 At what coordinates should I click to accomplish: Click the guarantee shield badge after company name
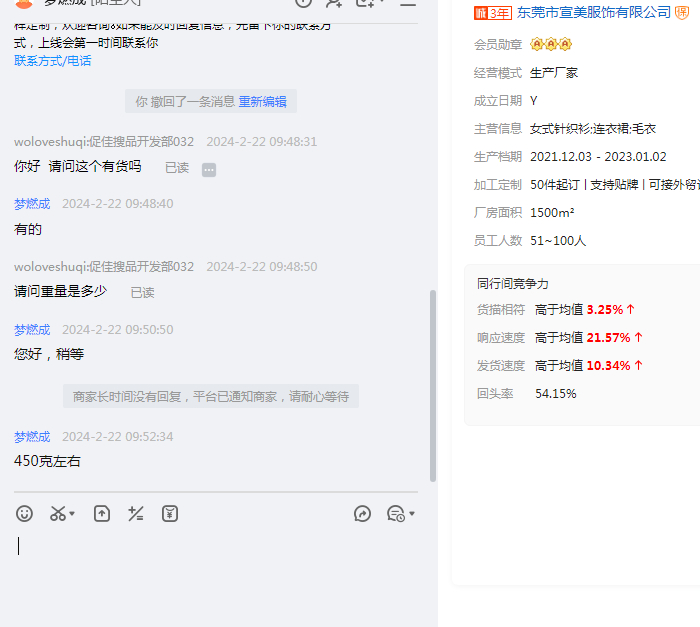(x=683, y=12)
